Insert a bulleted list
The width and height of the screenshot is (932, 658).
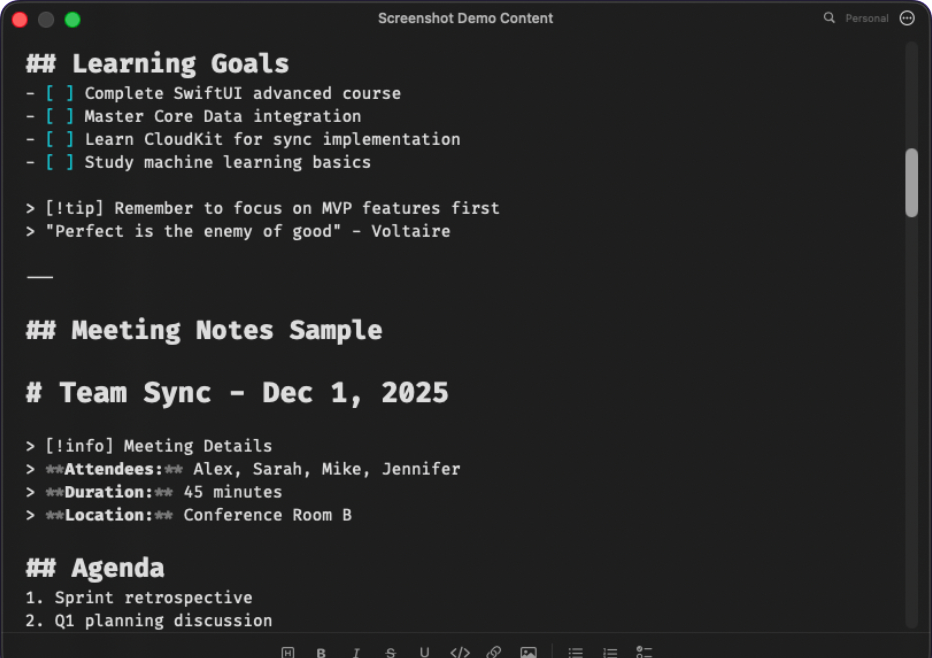tap(575, 652)
